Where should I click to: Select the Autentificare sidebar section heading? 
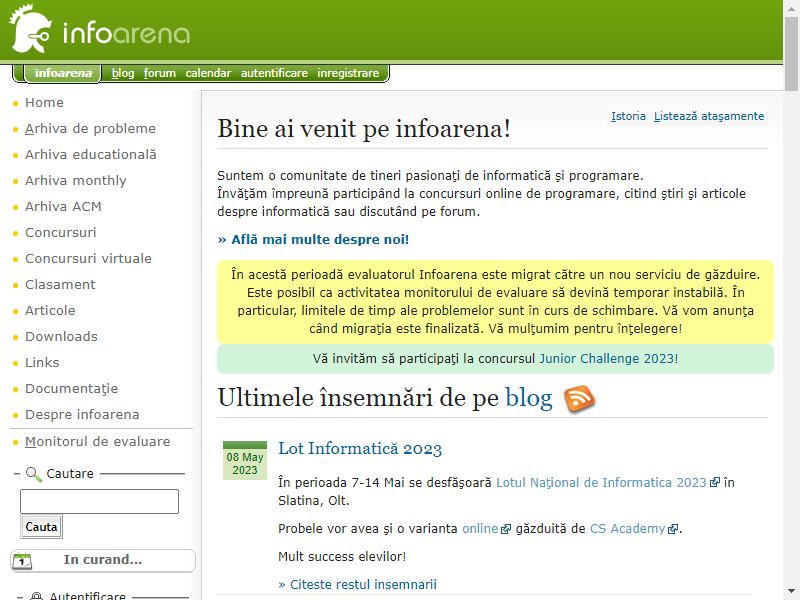[x=87, y=596]
